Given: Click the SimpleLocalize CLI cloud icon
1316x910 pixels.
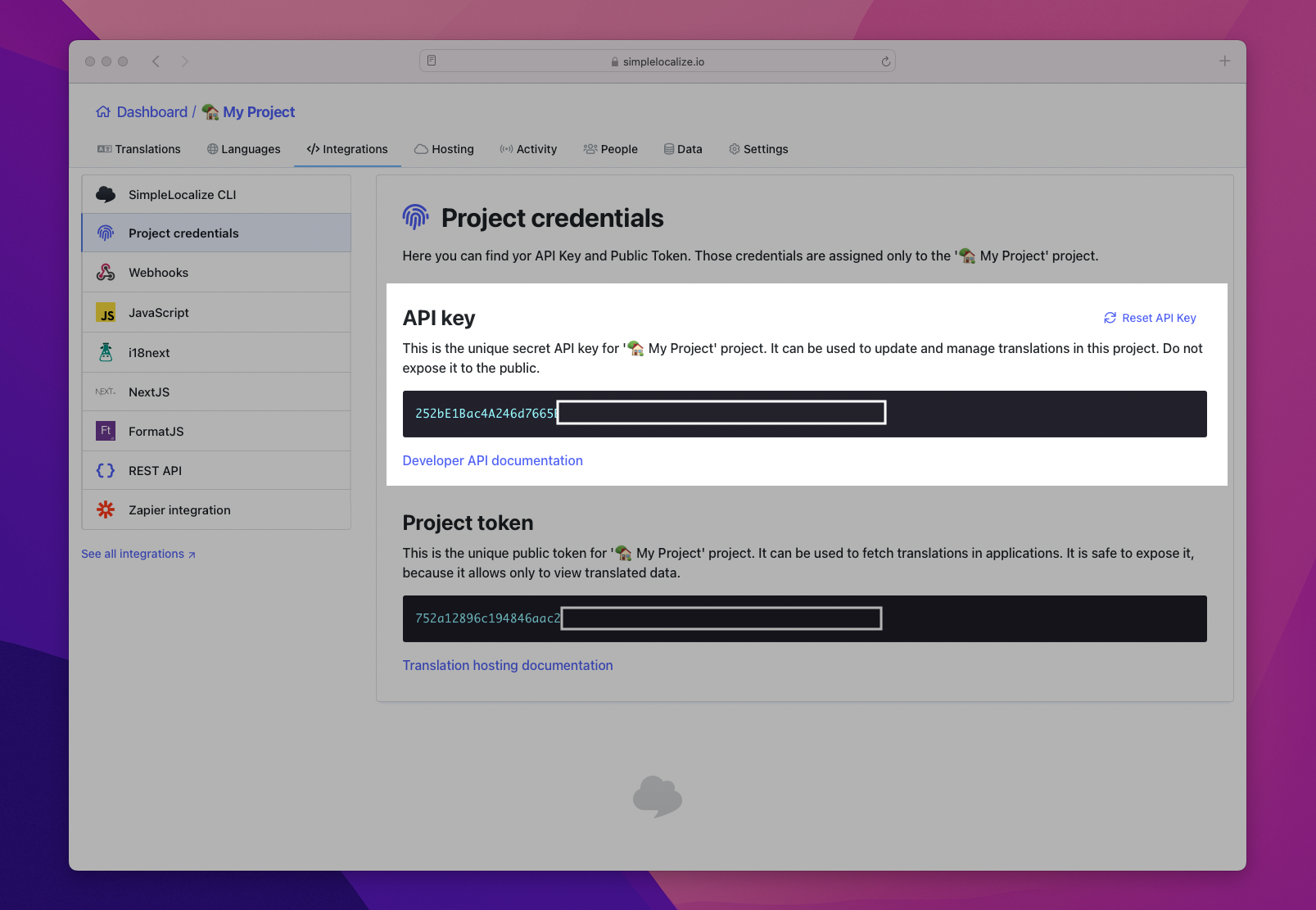Looking at the screenshot, I should click(106, 194).
